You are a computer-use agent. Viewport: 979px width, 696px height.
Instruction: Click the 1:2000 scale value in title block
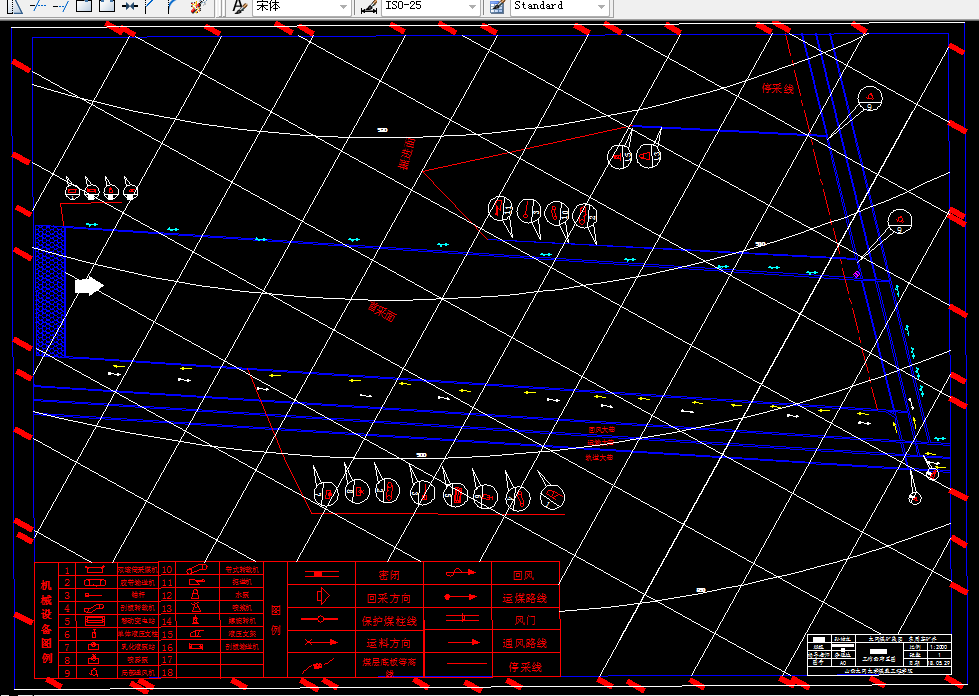(x=938, y=647)
